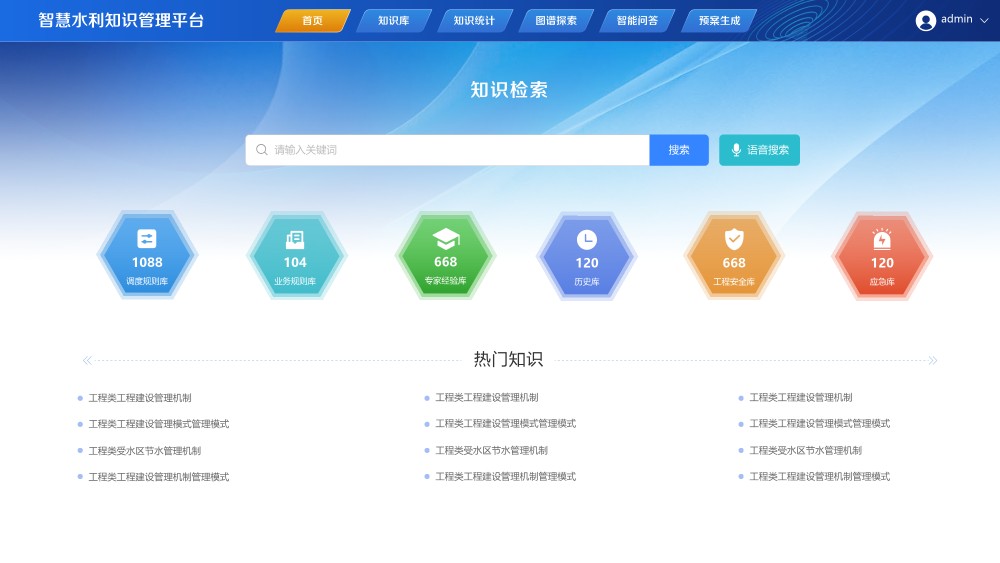Open first-column 工程类受水区节水管理机制 link
This screenshot has height=563, width=1000.
tap(145, 451)
